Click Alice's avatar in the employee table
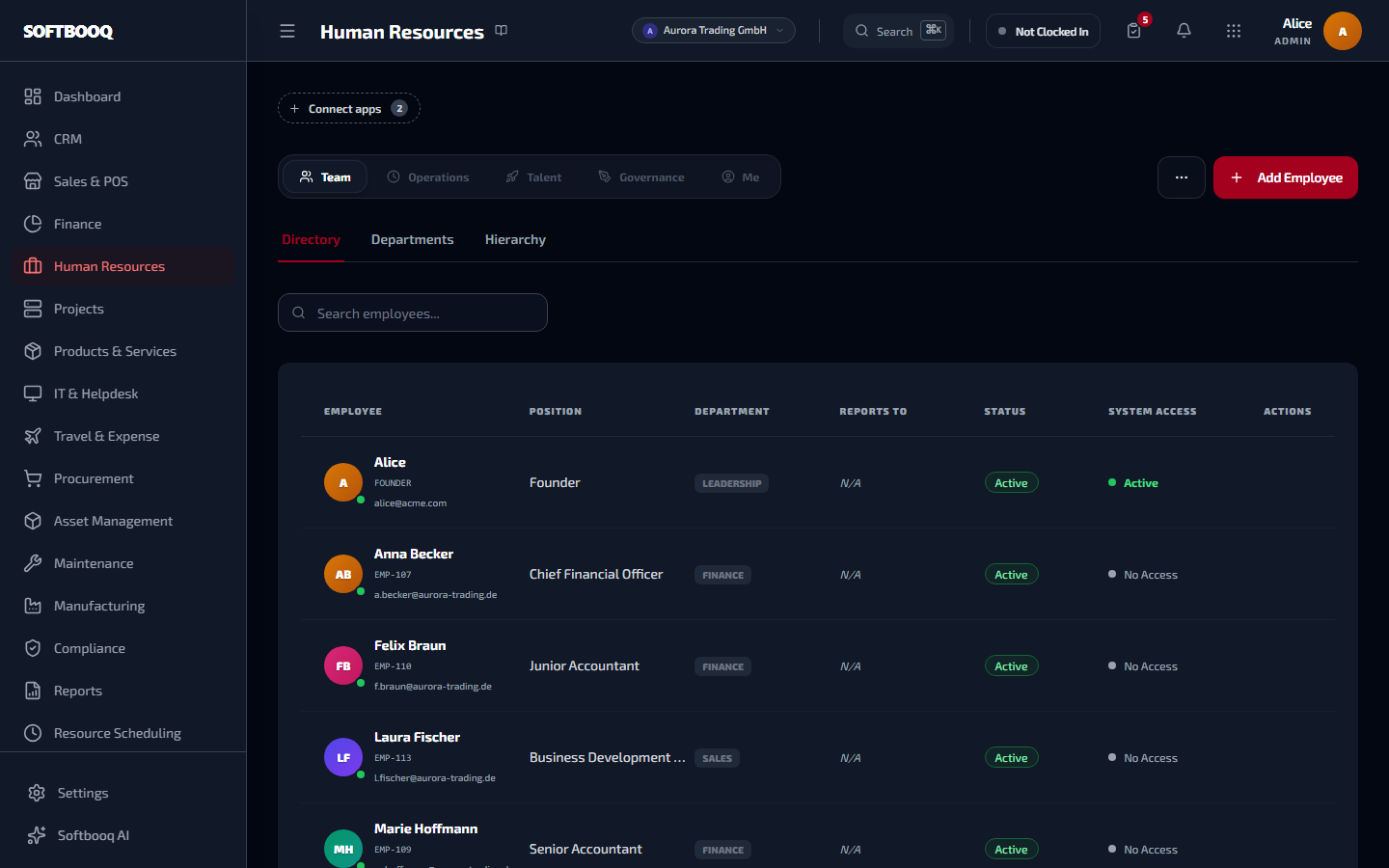1389x868 pixels. (343, 482)
